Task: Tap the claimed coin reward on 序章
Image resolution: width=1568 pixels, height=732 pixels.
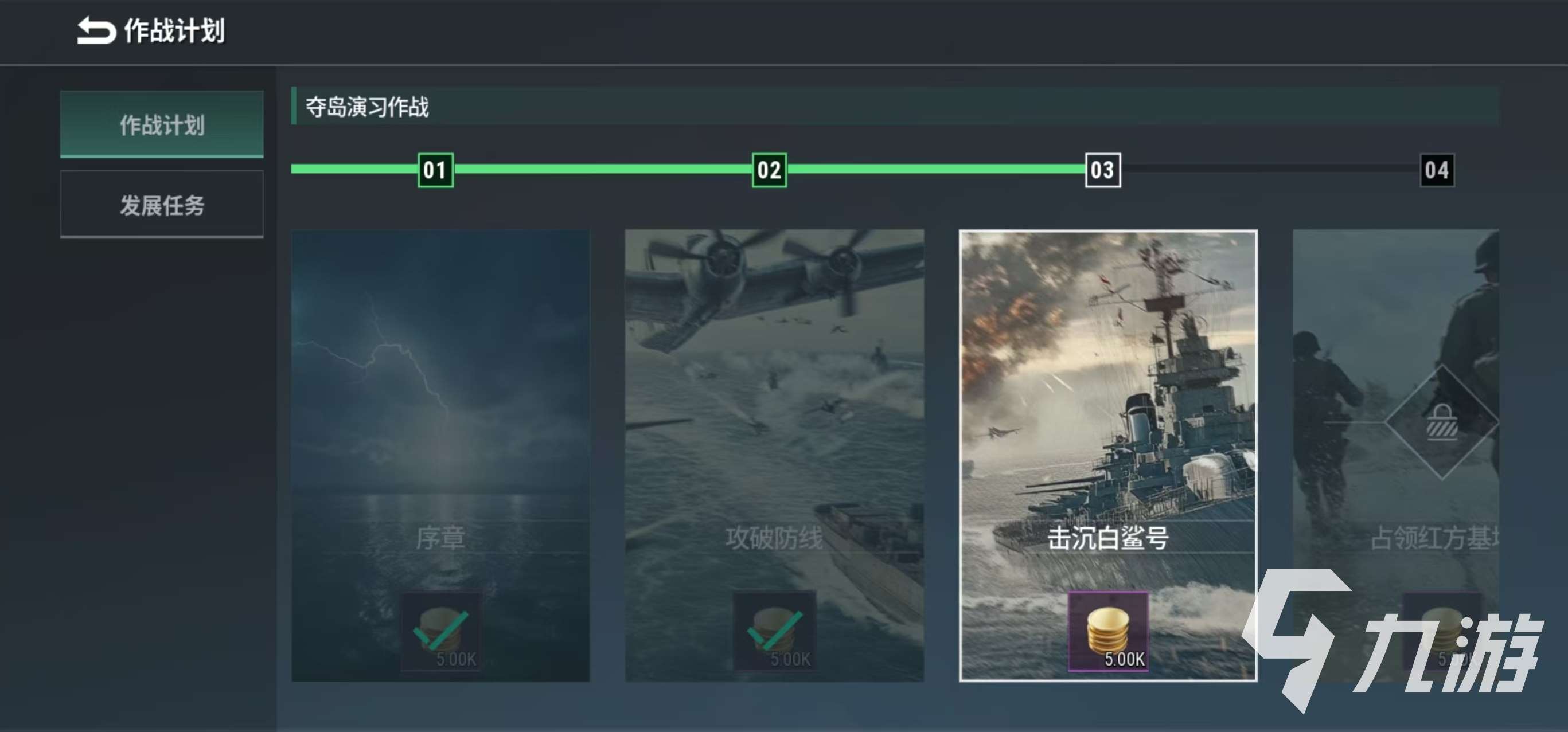Action: coord(440,631)
